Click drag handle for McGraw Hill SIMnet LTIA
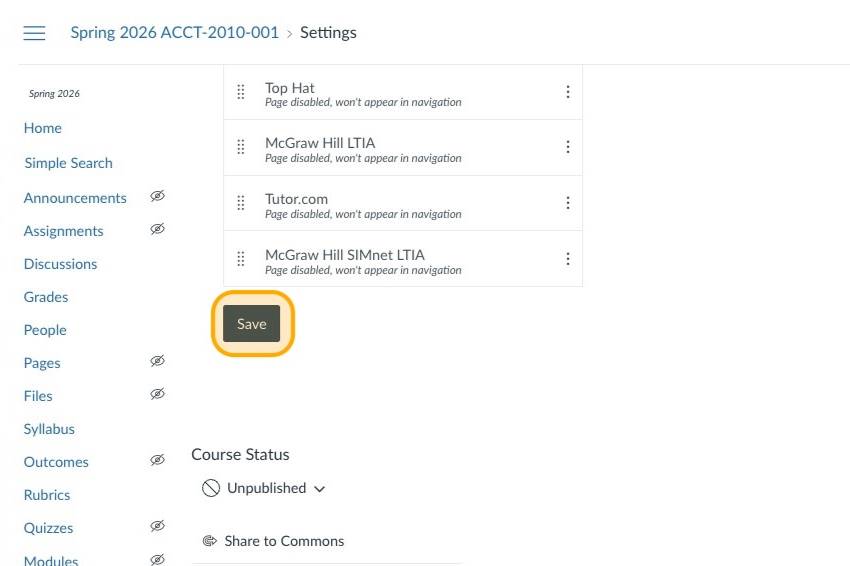This screenshot has width=850, height=566. click(x=241, y=259)
